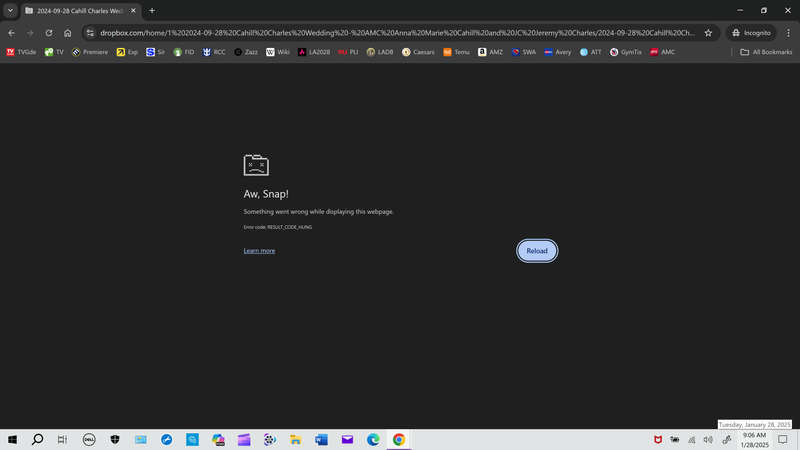Open a new tab with plus button
This screenshot has height=450, width=800.
coord(152,10)
